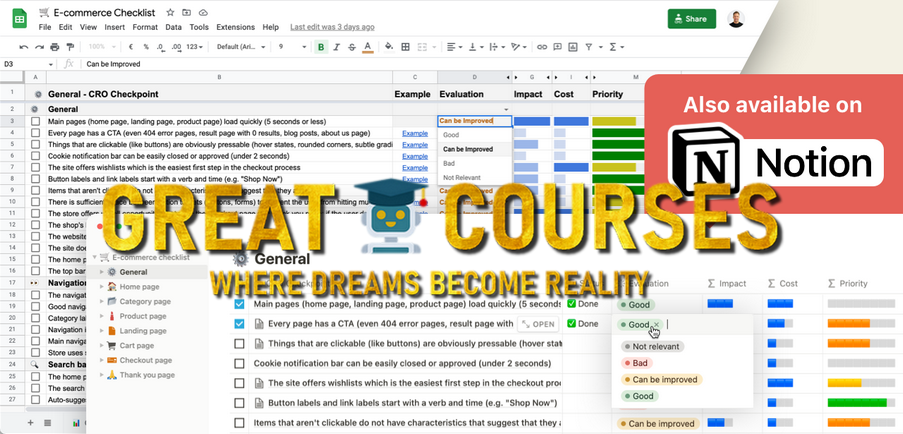Insert a chart with the chart icon
This screenshot has height=434, width=903.
[573, 47]
